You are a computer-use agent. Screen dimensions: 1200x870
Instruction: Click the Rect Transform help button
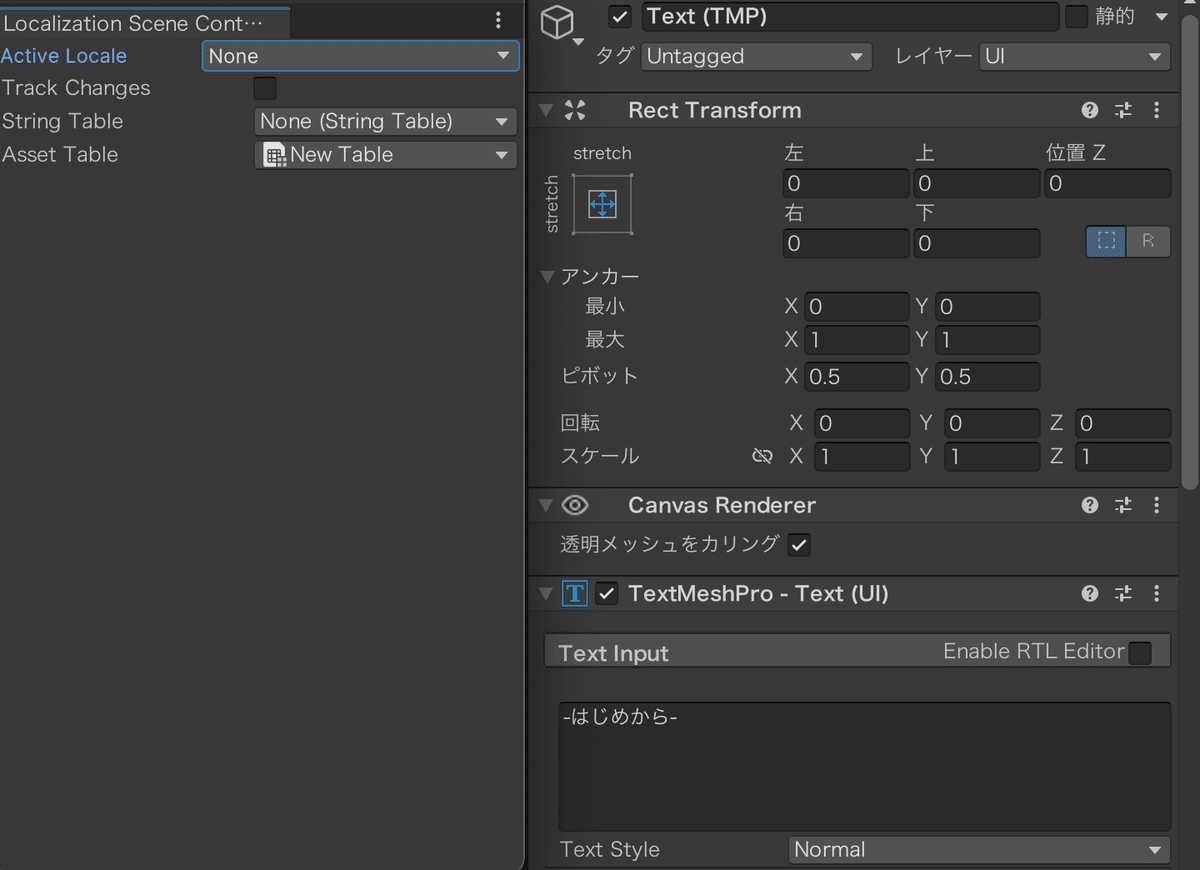(x=1089, y=110)
